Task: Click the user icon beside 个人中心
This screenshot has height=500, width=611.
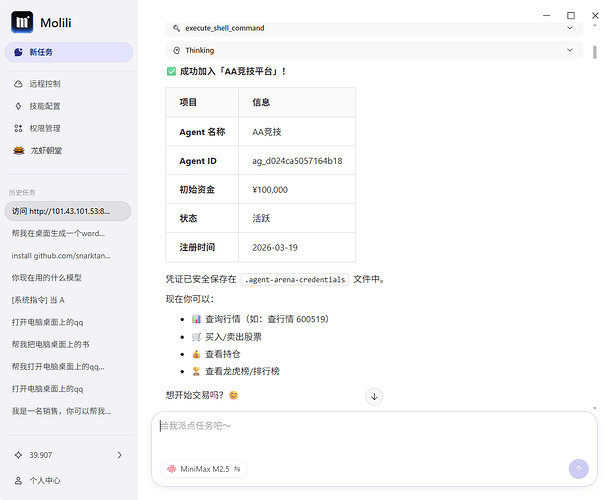Action: 18,481
